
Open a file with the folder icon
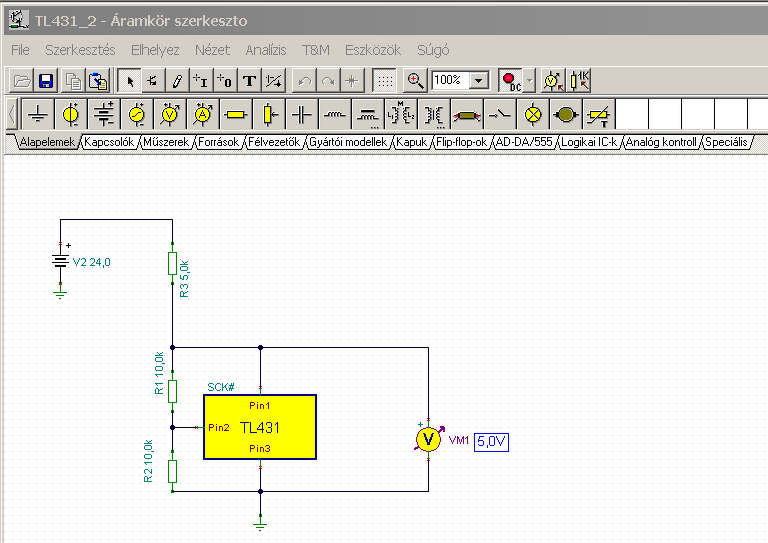tap(22, 81)
